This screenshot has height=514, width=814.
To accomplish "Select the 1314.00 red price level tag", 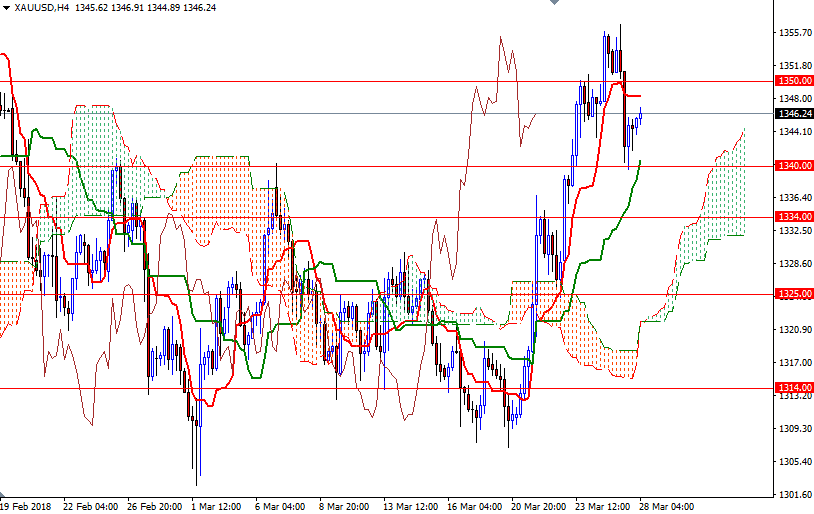I will pyautogui.click(x=794, y=387).
